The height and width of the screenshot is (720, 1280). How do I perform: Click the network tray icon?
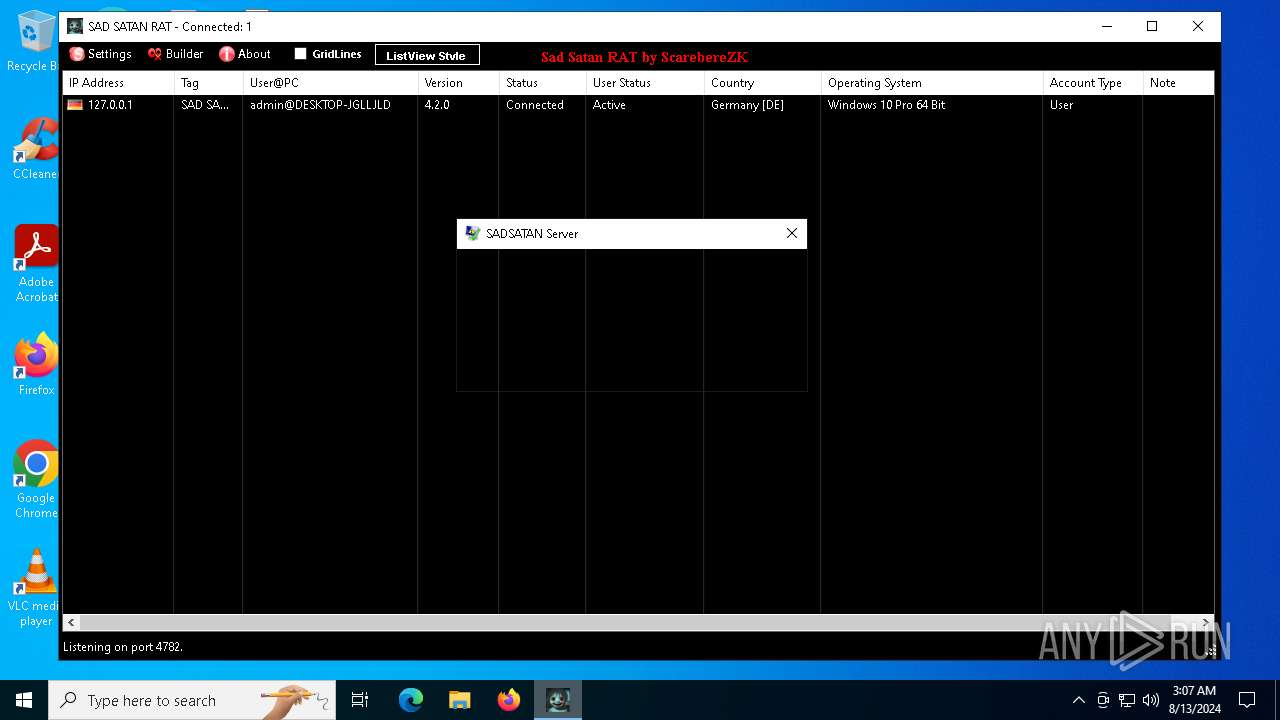[x=1127, y=700]
